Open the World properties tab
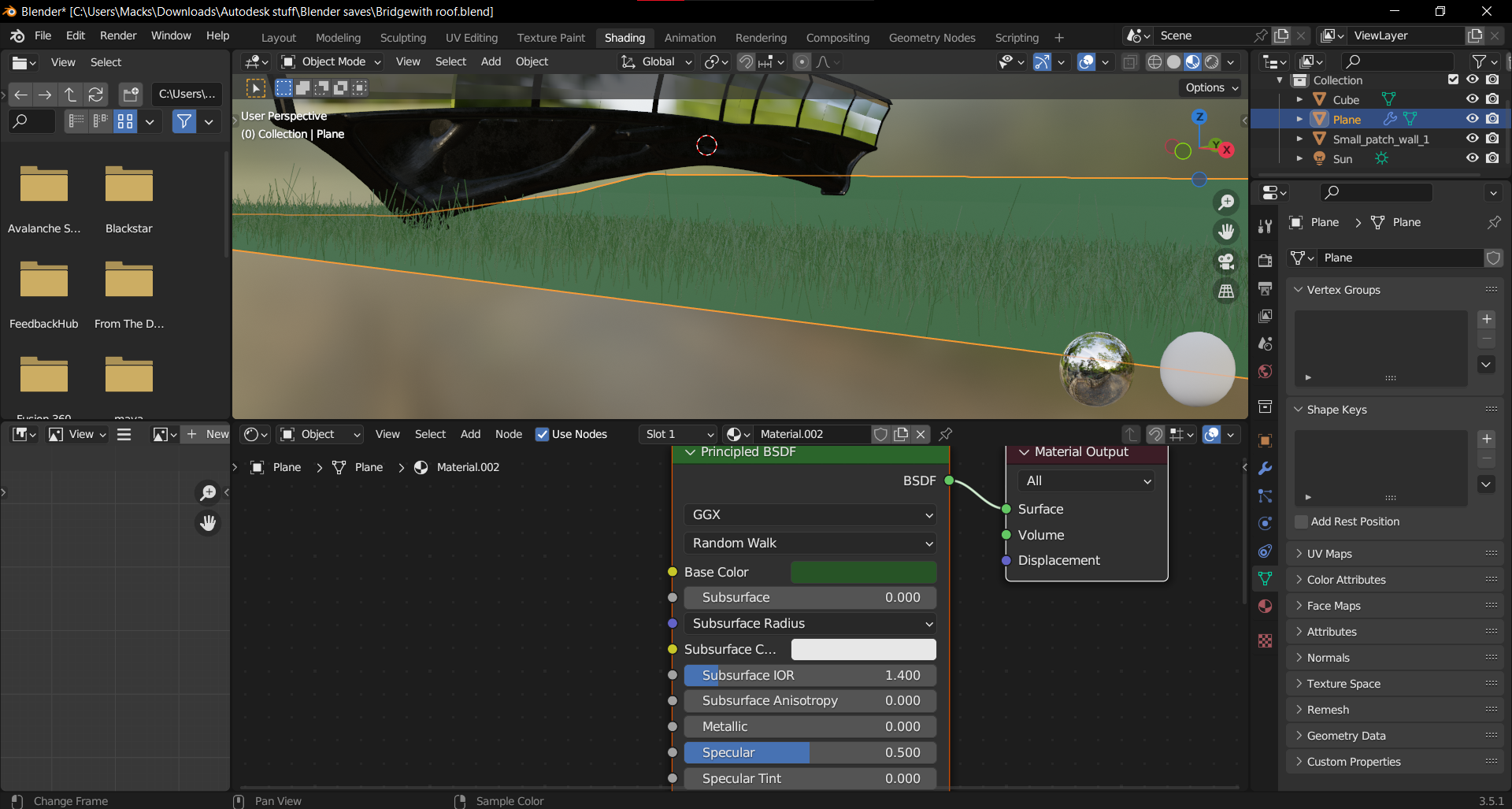 [1266, 372]
